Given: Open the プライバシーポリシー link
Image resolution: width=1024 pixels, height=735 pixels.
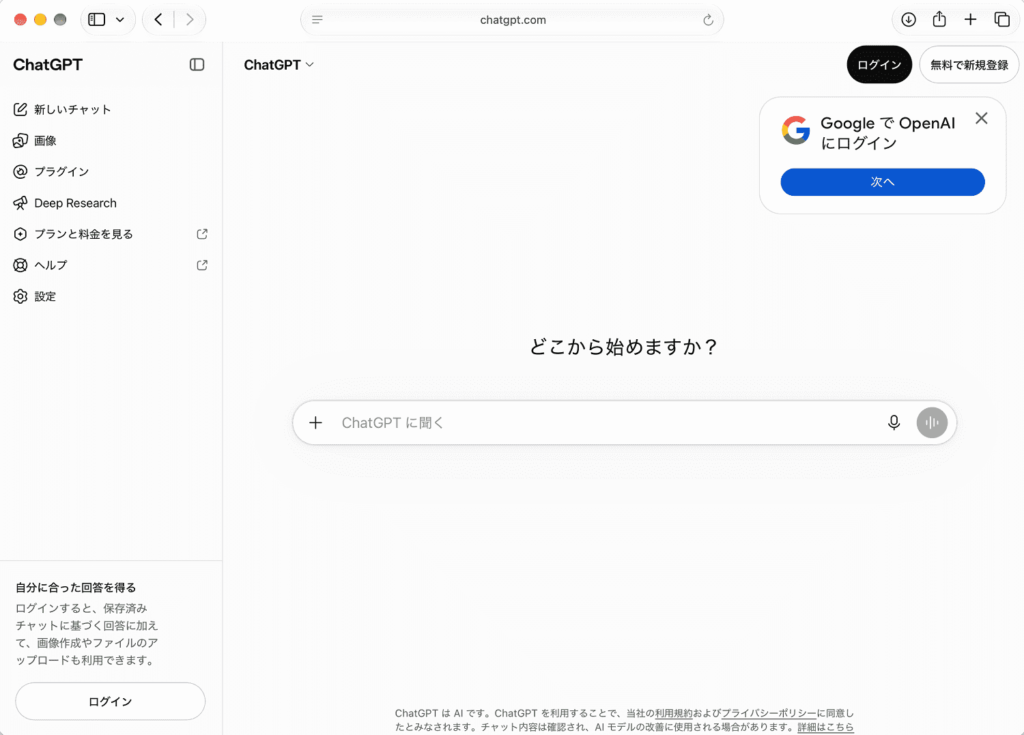Looking at the screenshot, I should pos(769,713).
